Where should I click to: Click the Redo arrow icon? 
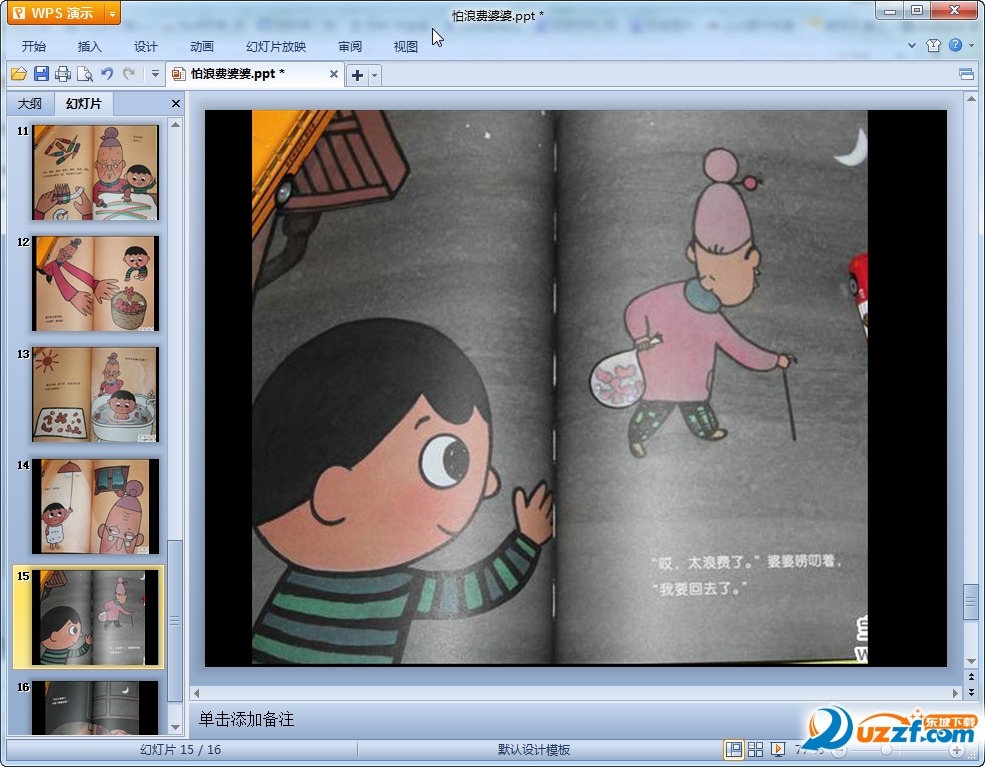pos(129,74)
